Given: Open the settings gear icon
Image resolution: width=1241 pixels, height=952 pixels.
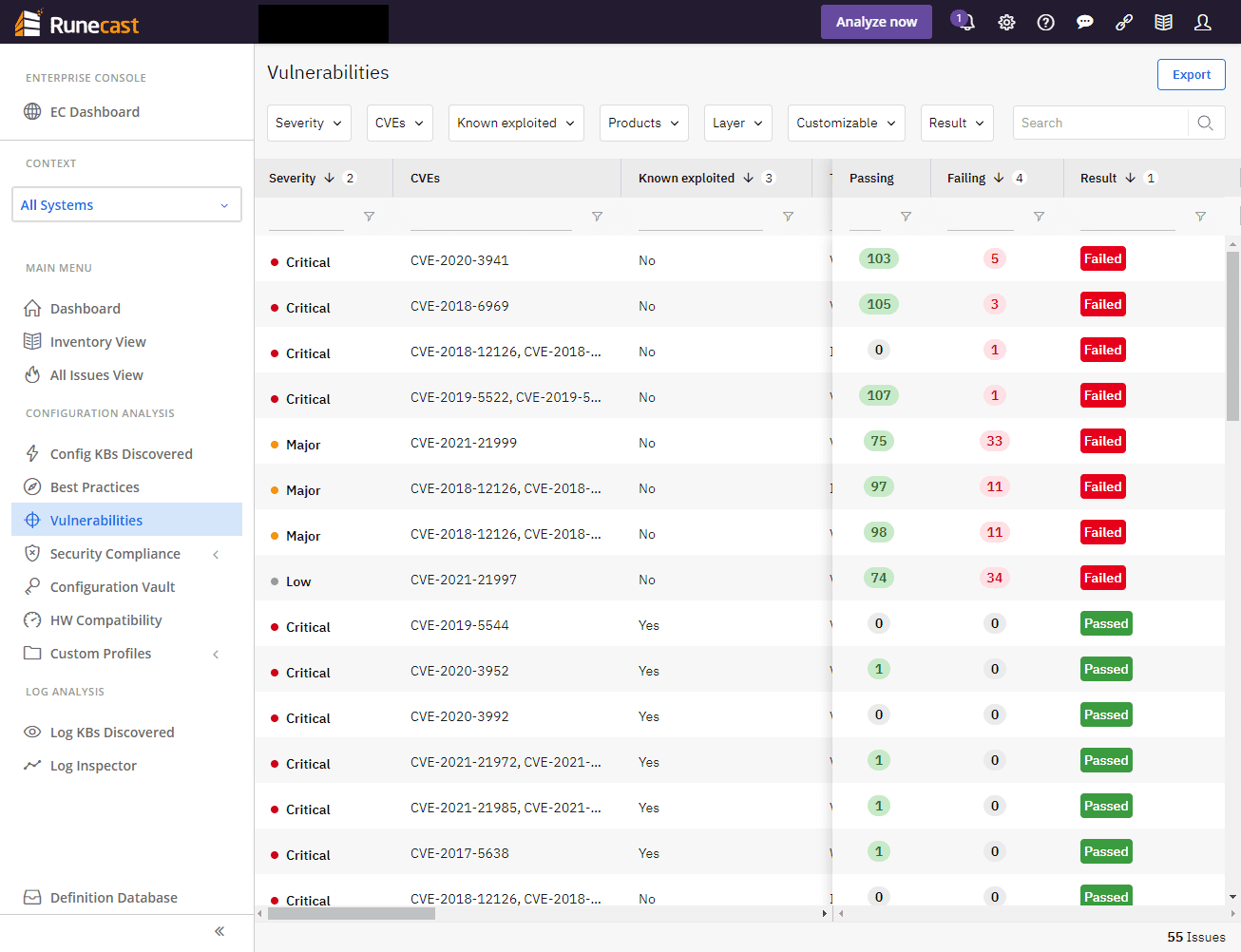Looking at the screenshot, I should coord(1006,22).
